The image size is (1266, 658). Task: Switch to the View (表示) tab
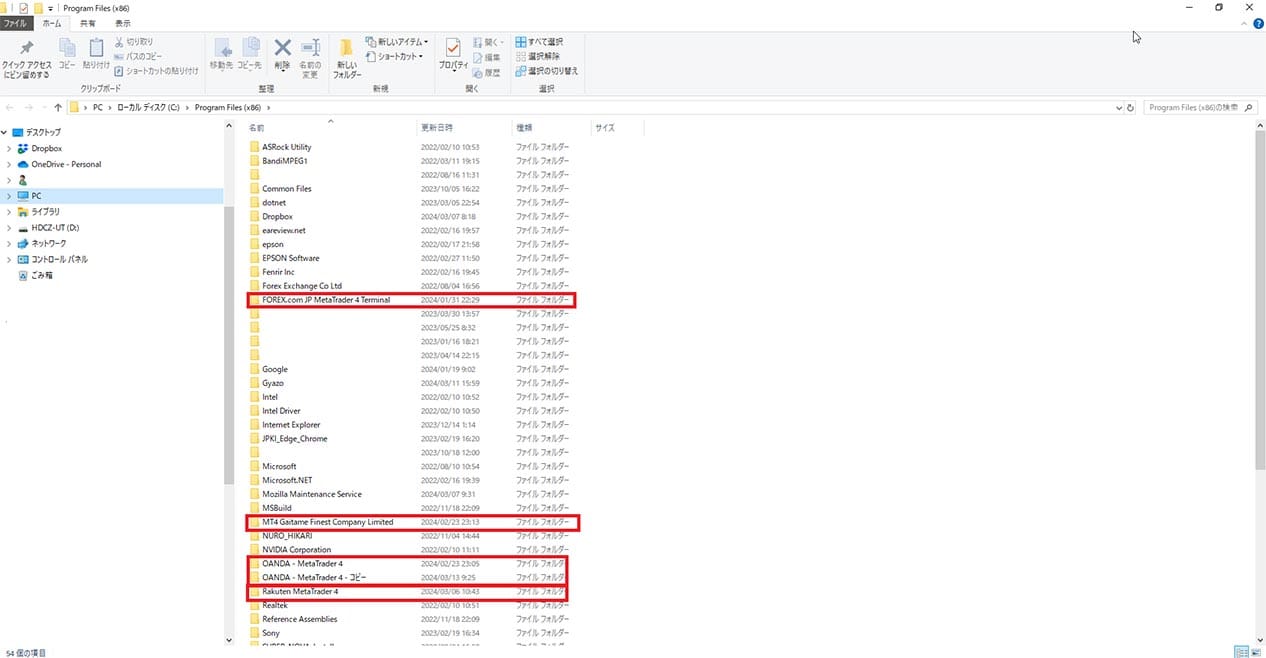(x=122, y=22)
